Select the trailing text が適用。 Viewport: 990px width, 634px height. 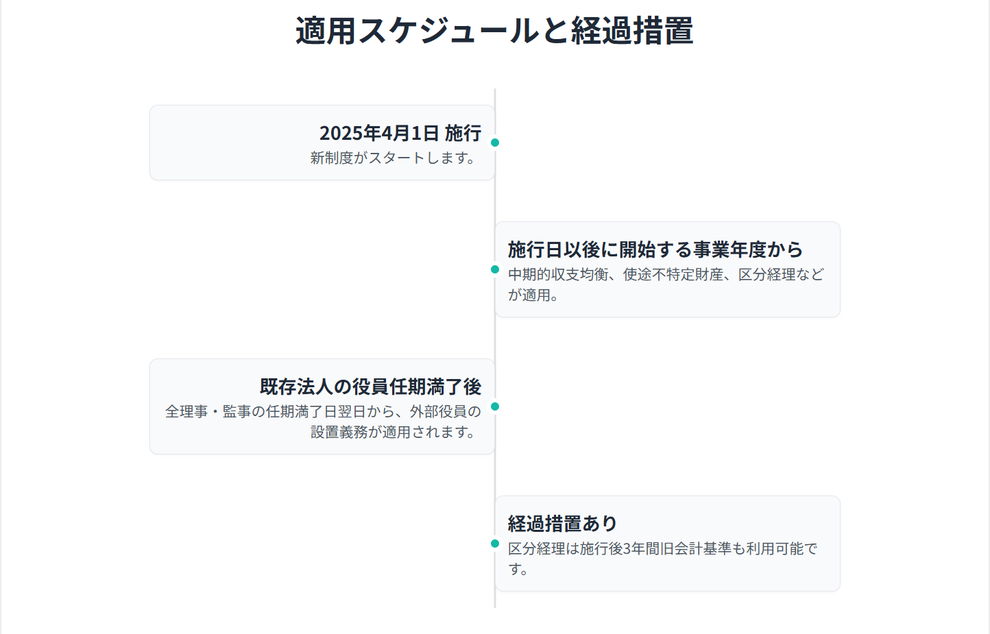[533, 296]
